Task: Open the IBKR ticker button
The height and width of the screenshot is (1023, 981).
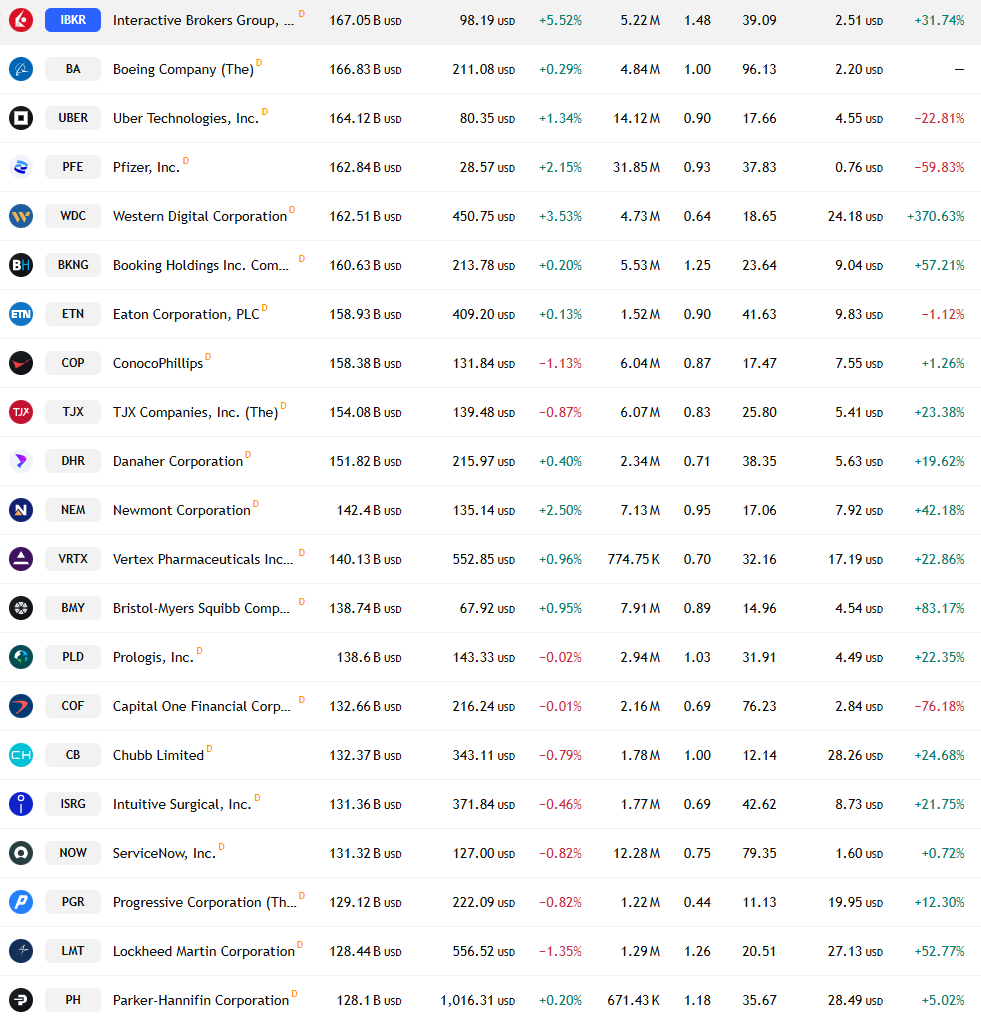Action: (73, 20)
